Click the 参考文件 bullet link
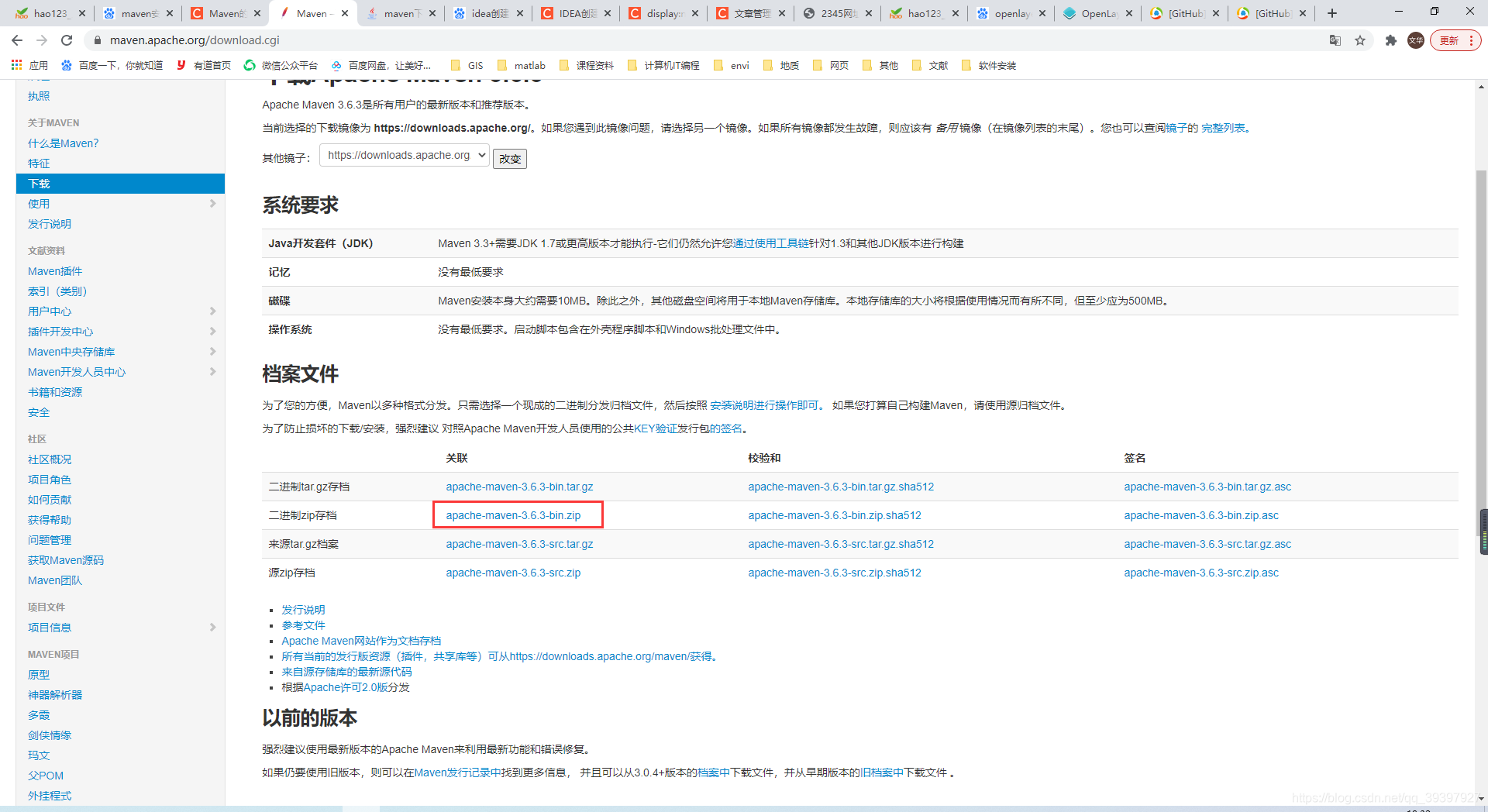The width and height of the screenshot is (1488, 812). point(303,625)
